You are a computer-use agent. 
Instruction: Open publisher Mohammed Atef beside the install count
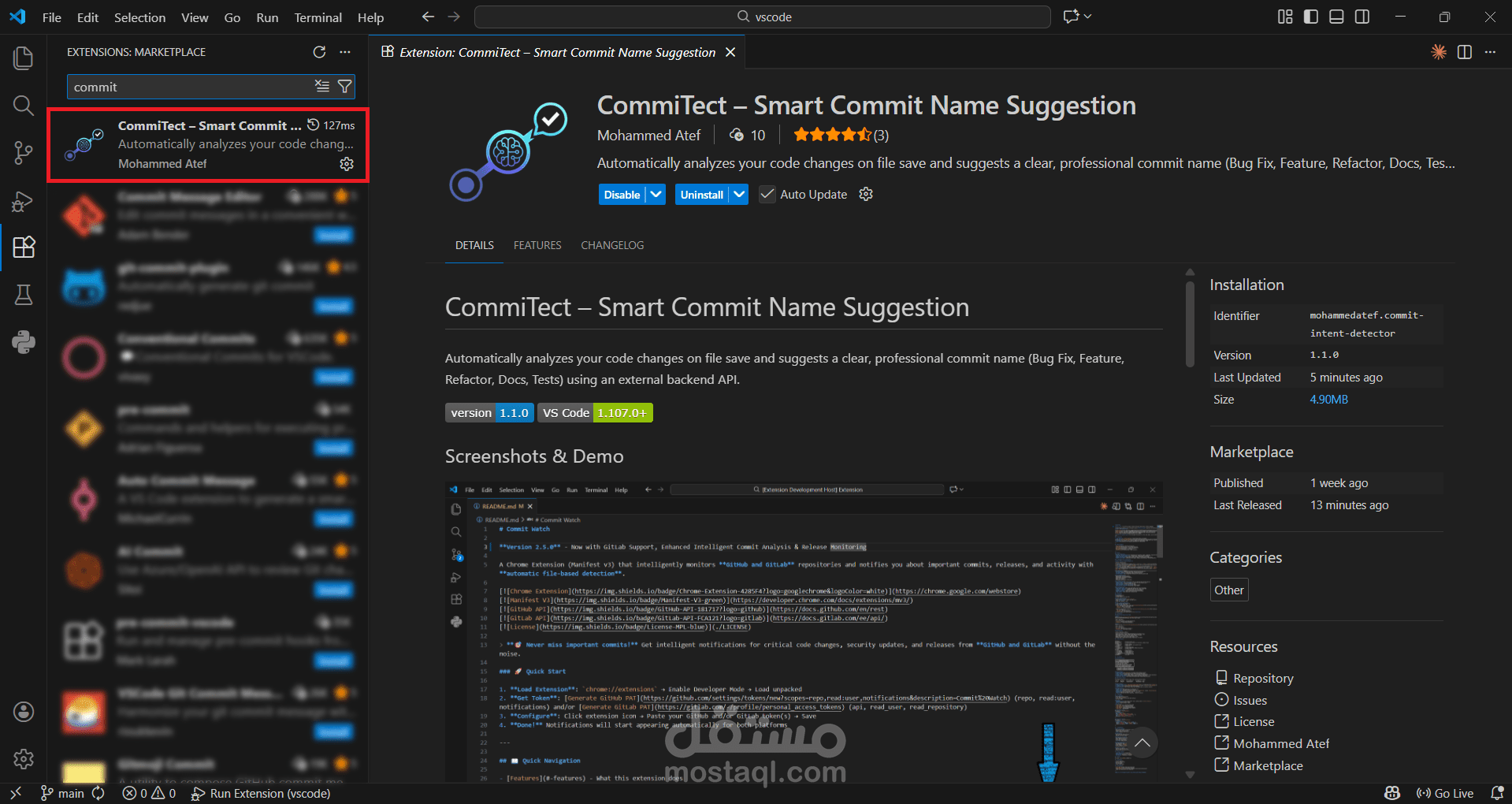(648, 135)
